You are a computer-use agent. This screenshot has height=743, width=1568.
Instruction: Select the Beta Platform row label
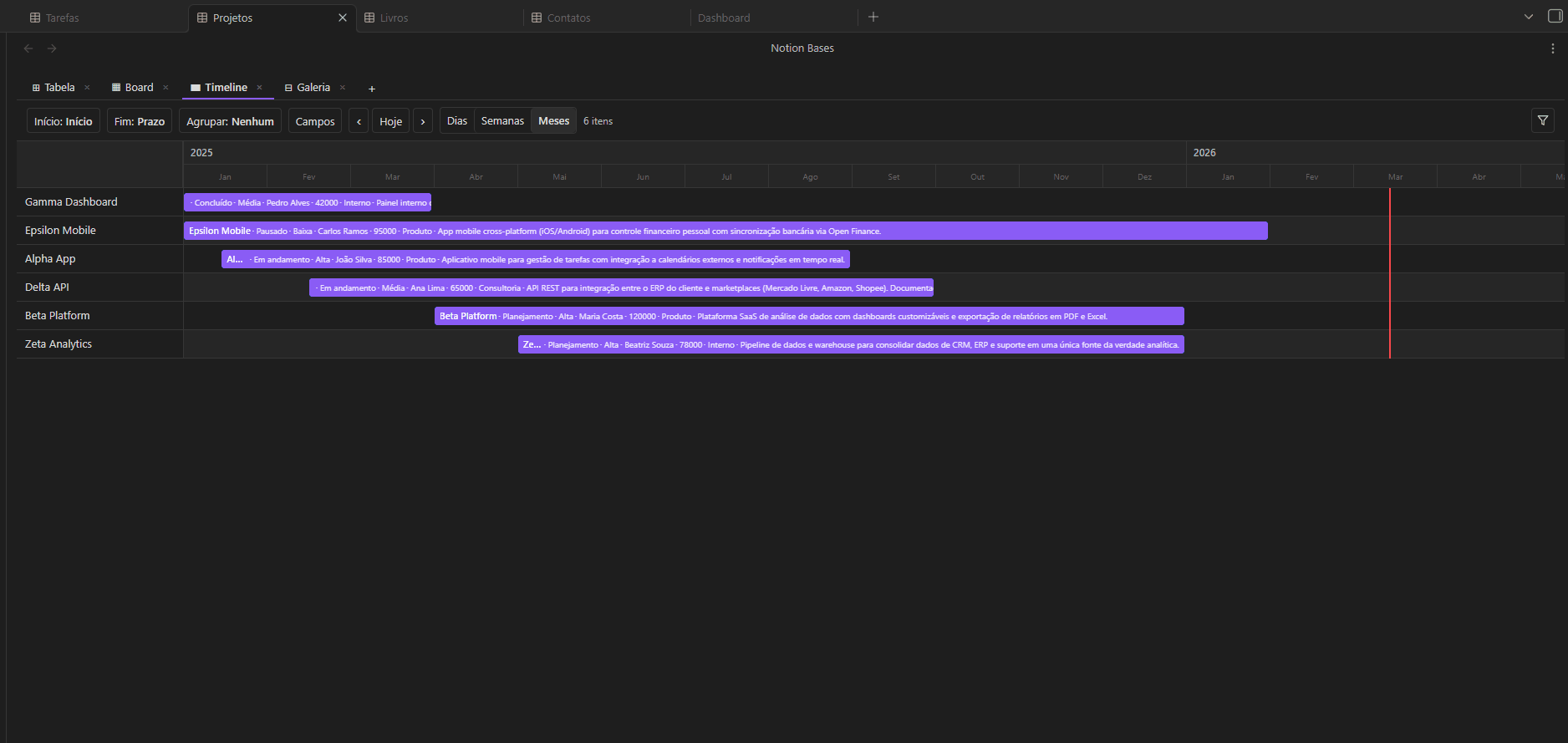[x=57, y=316]
